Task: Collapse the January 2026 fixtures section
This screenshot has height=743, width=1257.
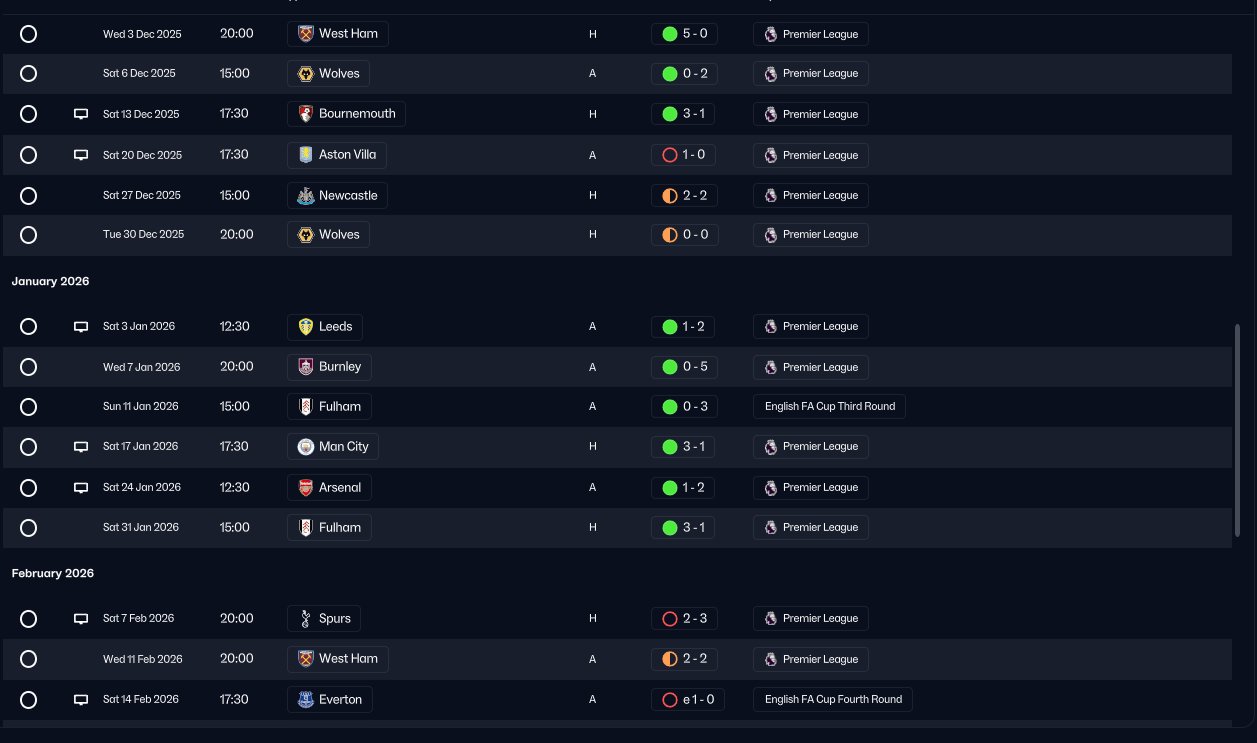Action: coord(50,281)
